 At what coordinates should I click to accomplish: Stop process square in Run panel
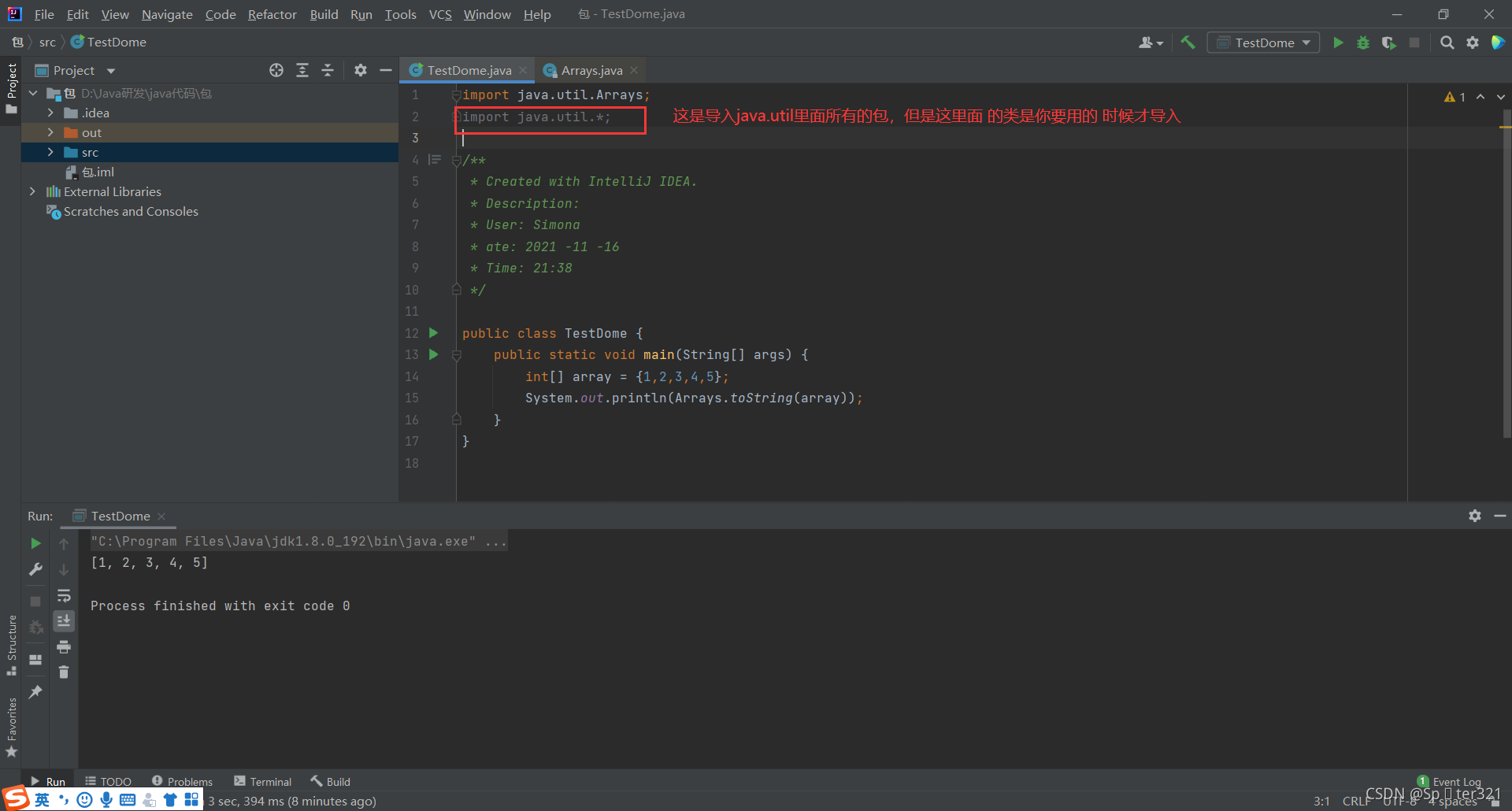coord(35,601)
